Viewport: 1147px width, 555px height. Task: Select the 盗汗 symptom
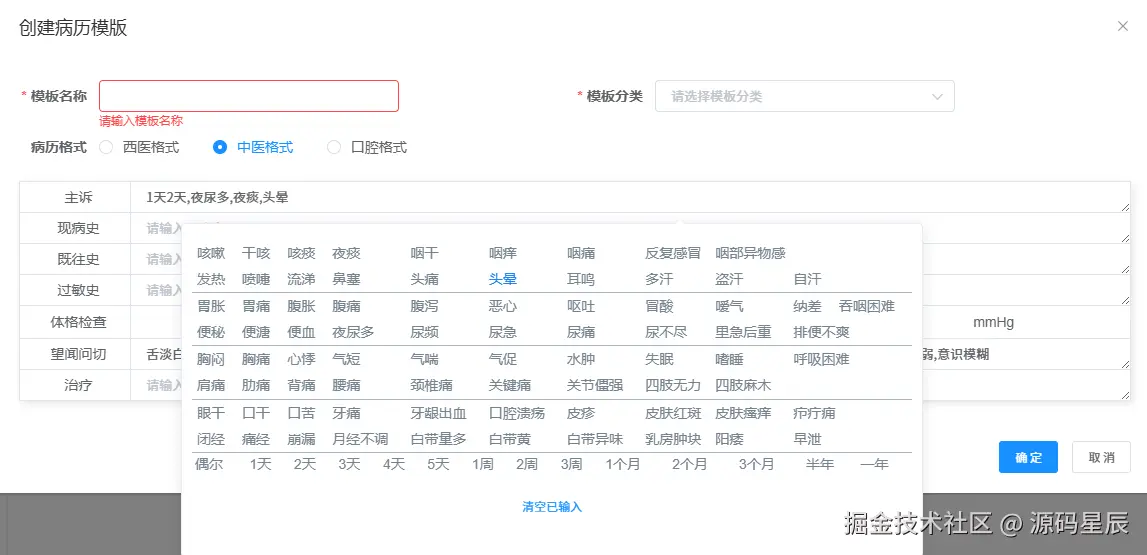pyautogui.click(x=729, y=279)
